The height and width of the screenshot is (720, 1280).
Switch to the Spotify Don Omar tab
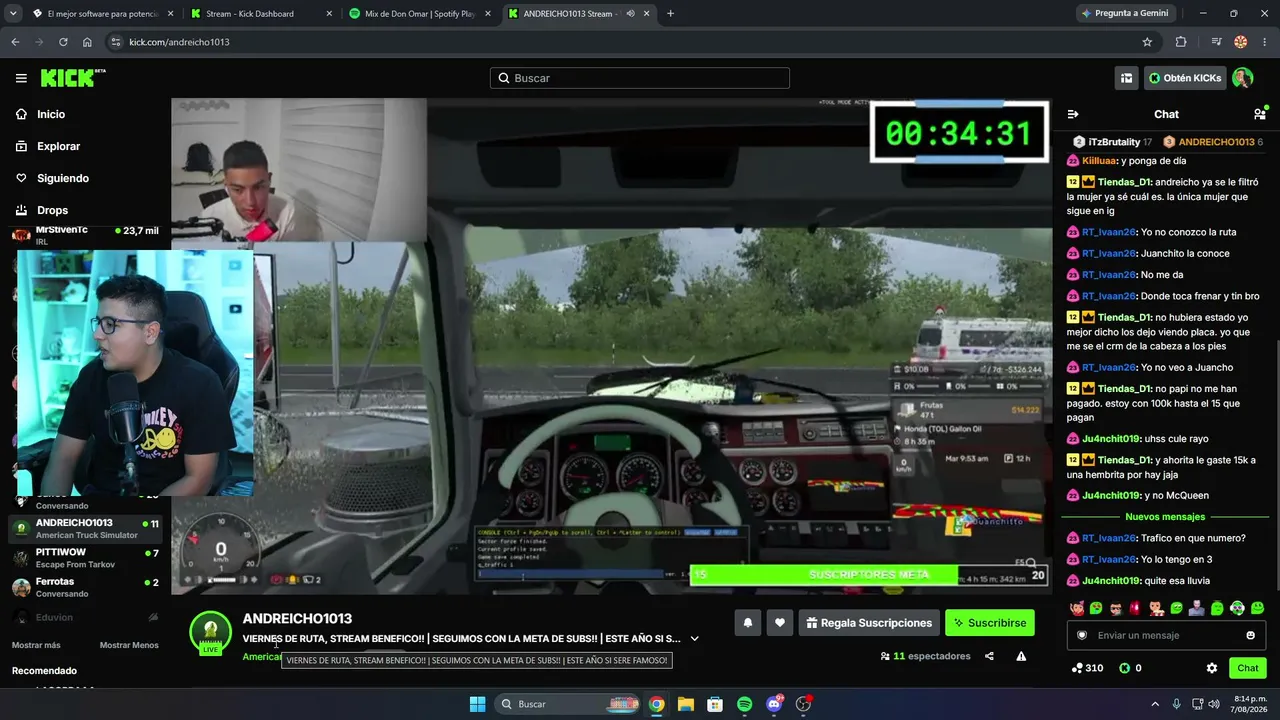[x=419, y=14]
